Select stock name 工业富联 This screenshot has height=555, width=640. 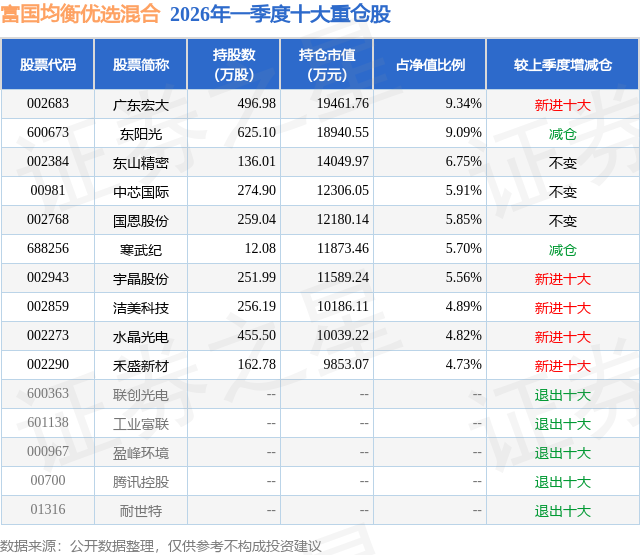click(x=141, y=424)
